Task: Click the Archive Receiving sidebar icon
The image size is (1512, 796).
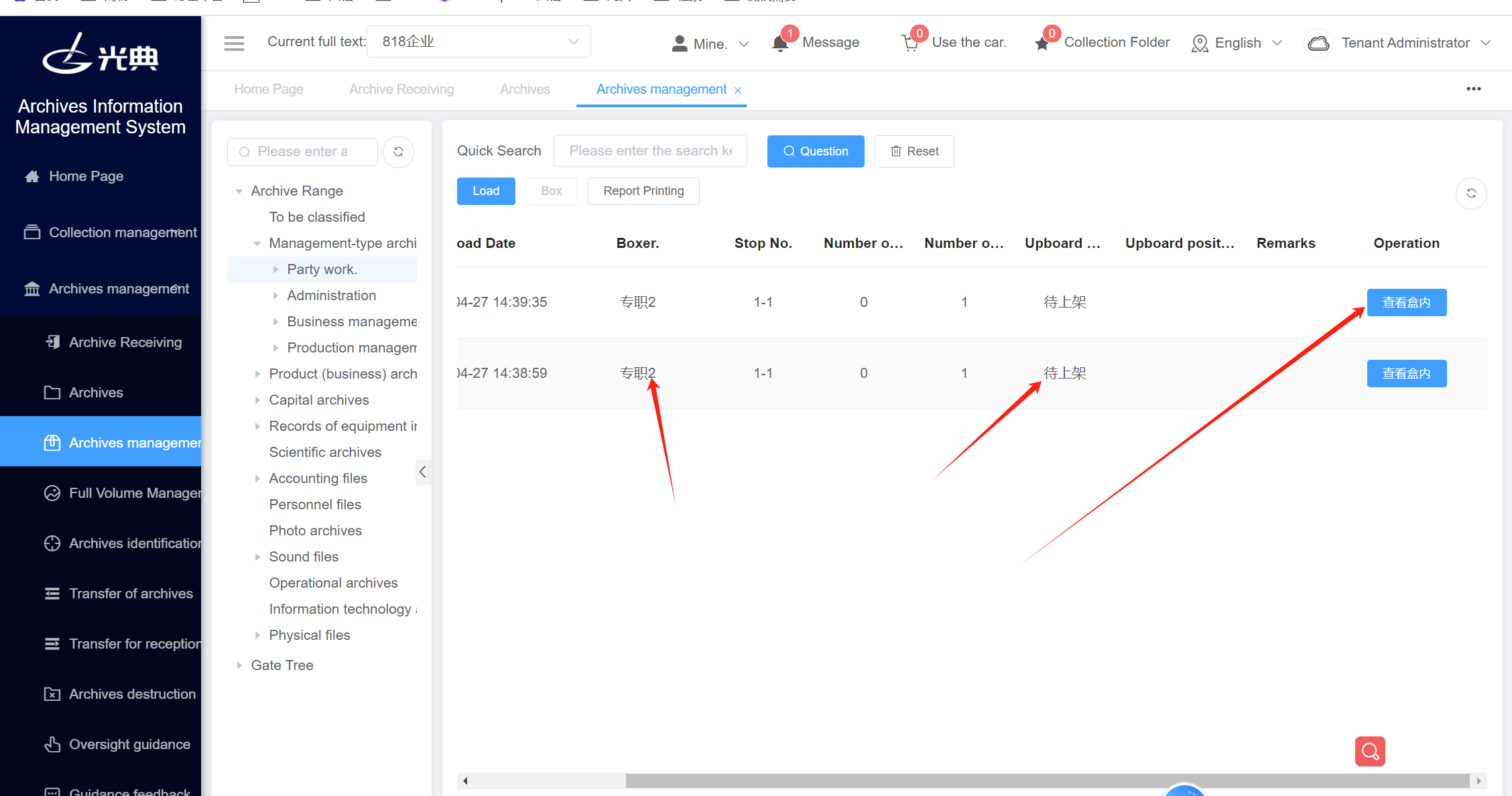Action: tap(52, 342)
